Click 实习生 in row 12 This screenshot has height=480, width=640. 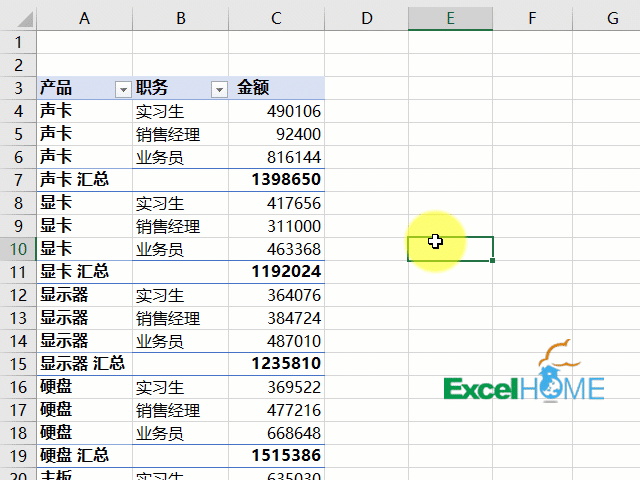pos(160,295)
